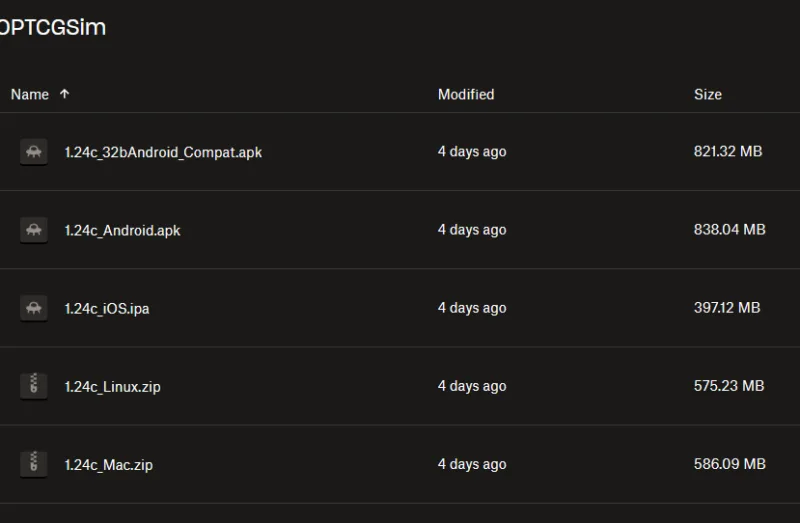Click the zip archive icon for 1.24c_Mac.zip
Screen dimensions: 800x523
tap(34, 464)
